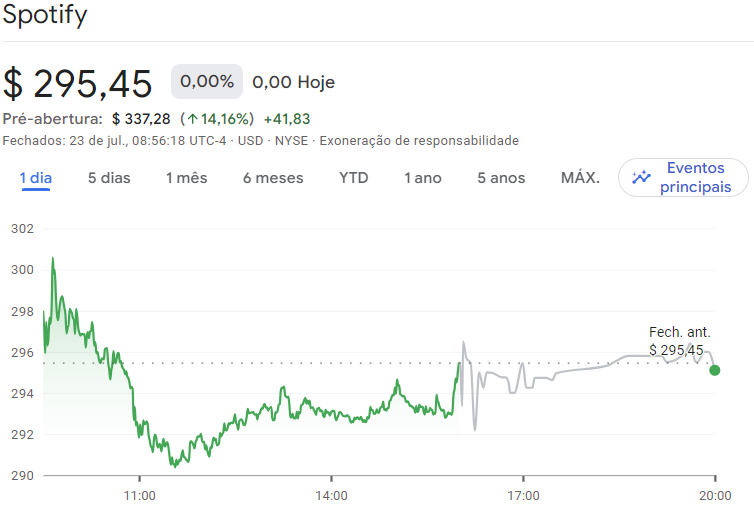This screenshot has height=511, width=754.
Task: Click the sparkle chart icon in Eventos principais
Action: tap(641, 177)
